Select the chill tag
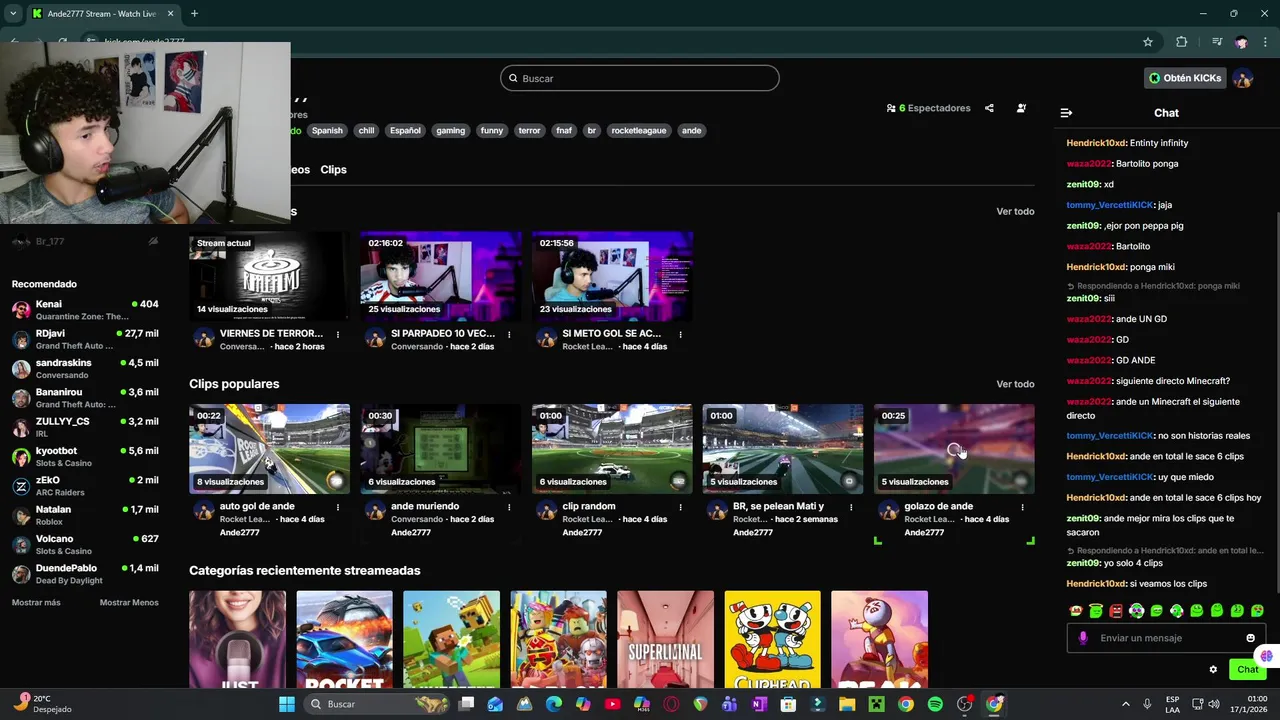Screen dimensions: 1280x720 [x=366, y=131]
